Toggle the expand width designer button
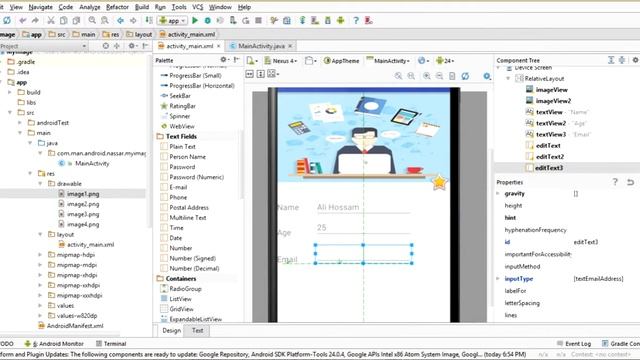This screenshot has width=640, height=360. [249, 74]
